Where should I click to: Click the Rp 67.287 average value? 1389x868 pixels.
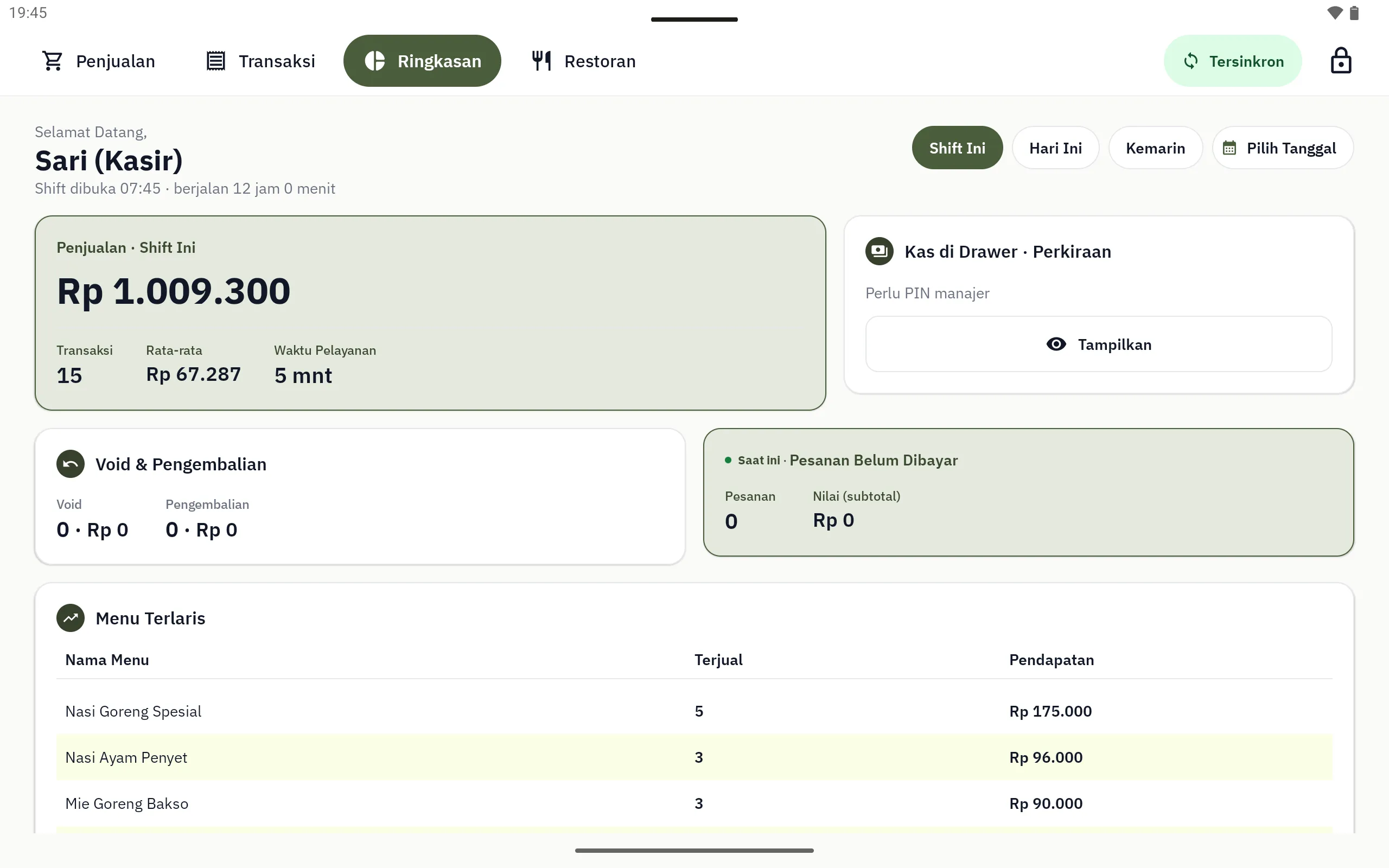click(x=193, y=374)
